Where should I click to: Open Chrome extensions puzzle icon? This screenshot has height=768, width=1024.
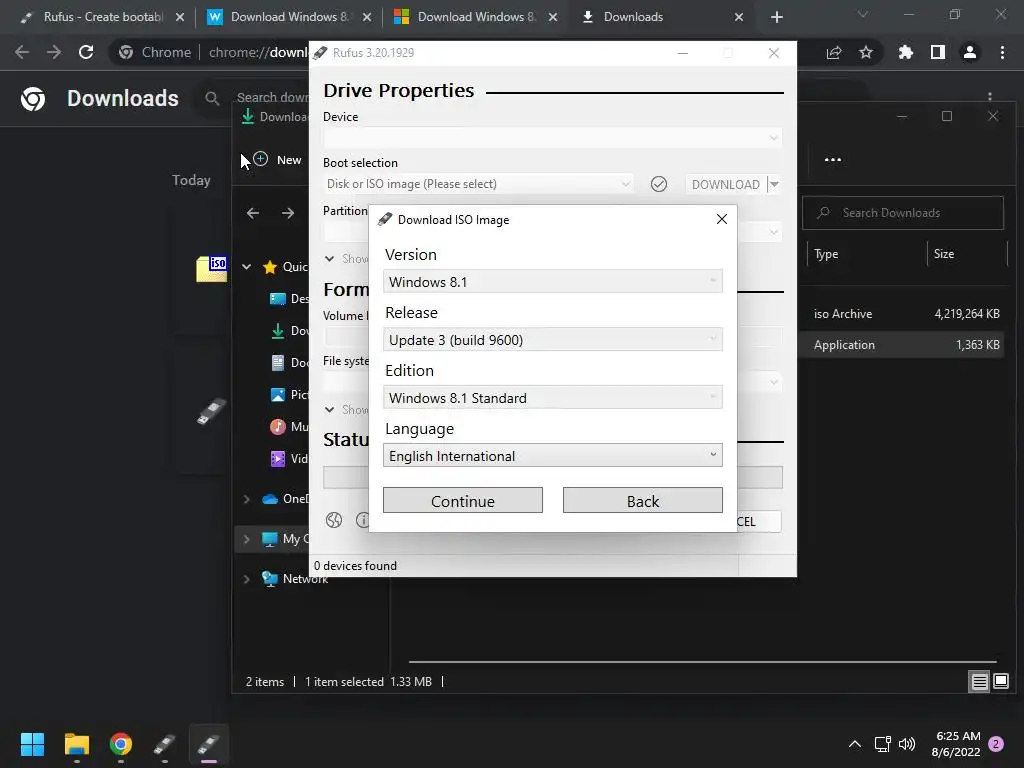click(906, 52)
